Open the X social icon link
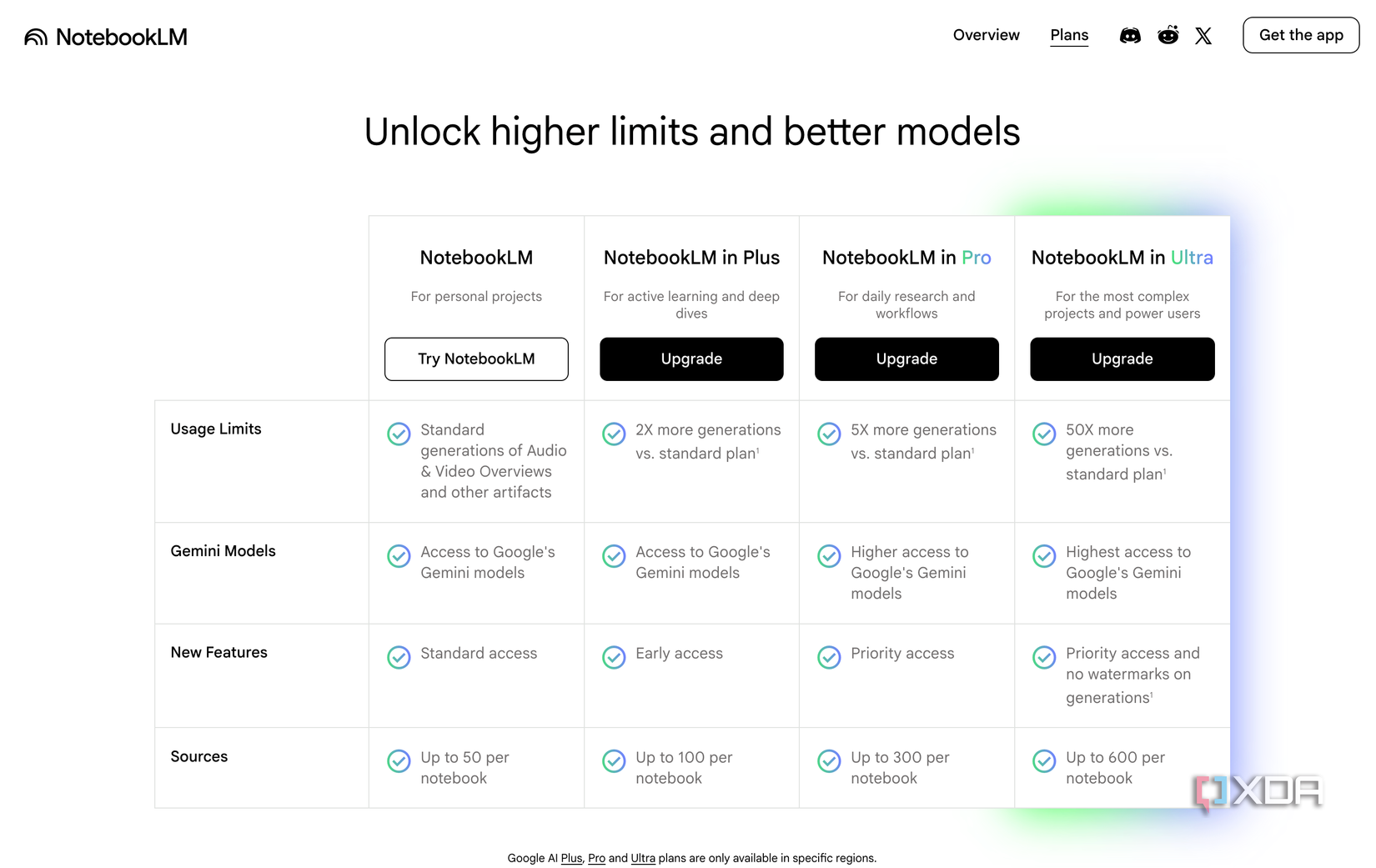This screenshot has width=1376, height=868. (x=1203, y=36)
